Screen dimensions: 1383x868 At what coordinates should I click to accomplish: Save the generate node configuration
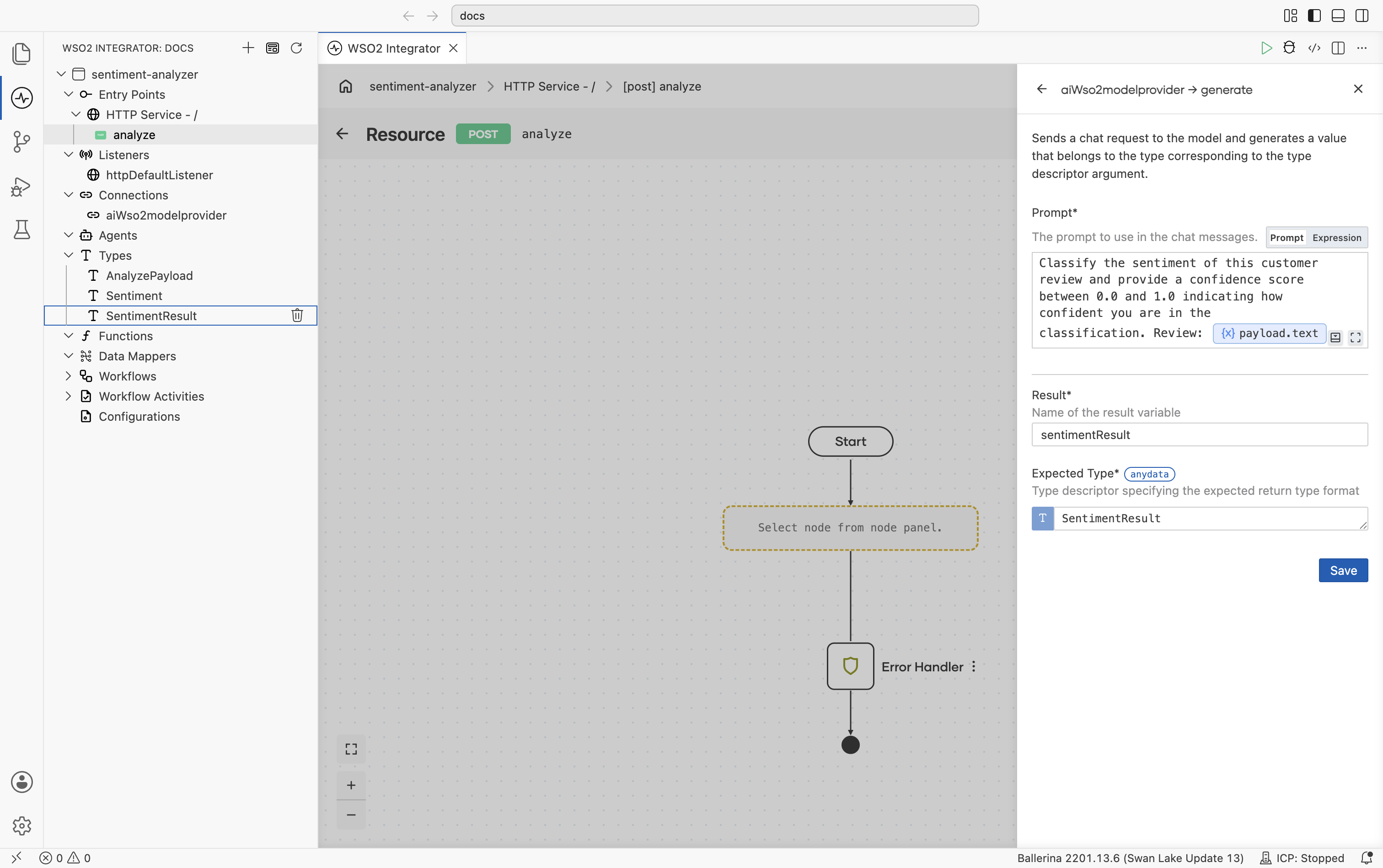click(x=1343, y=570)
